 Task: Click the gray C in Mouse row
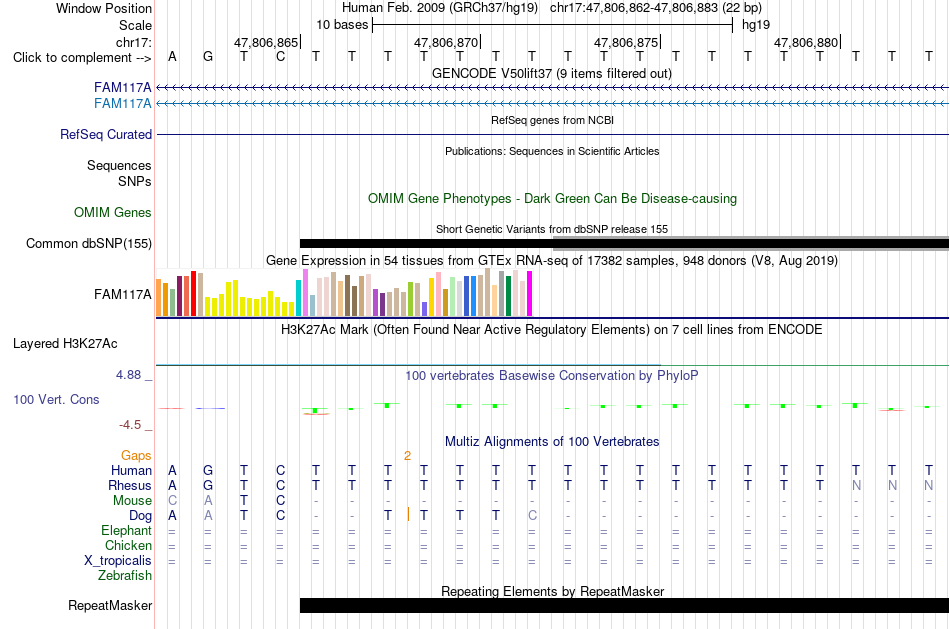(172, 501)
